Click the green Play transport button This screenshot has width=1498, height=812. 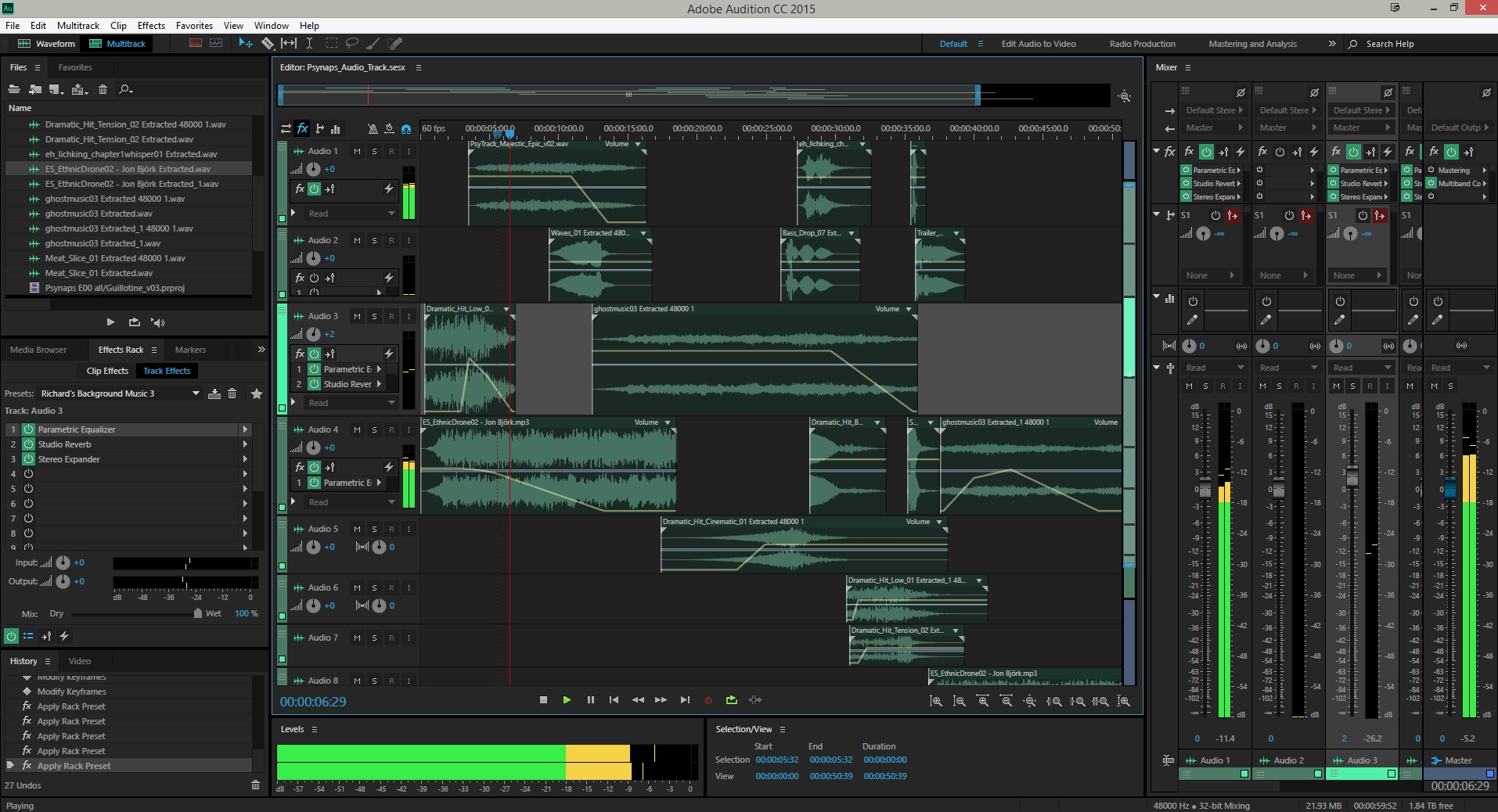(x=567, y=700)
